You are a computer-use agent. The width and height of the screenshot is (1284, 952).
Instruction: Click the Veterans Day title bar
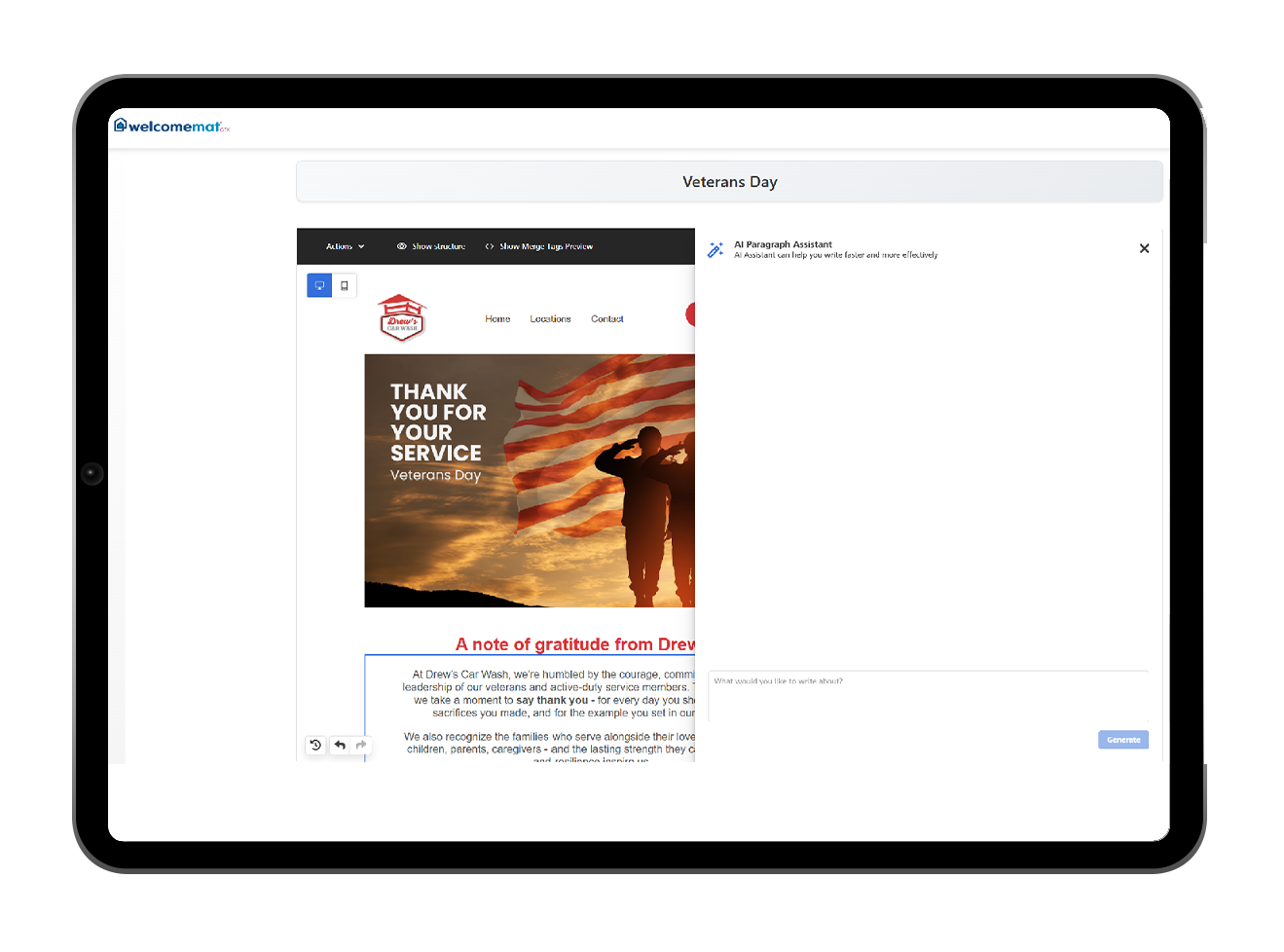click(730, 182)
